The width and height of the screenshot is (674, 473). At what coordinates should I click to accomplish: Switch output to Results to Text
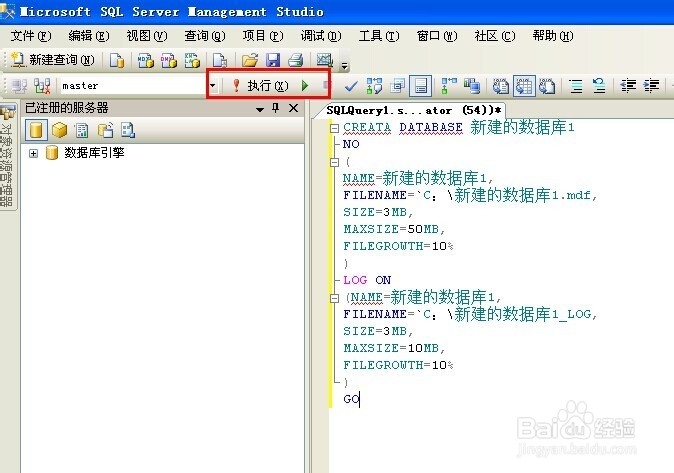pyautogui.click(x=500, y=86)
